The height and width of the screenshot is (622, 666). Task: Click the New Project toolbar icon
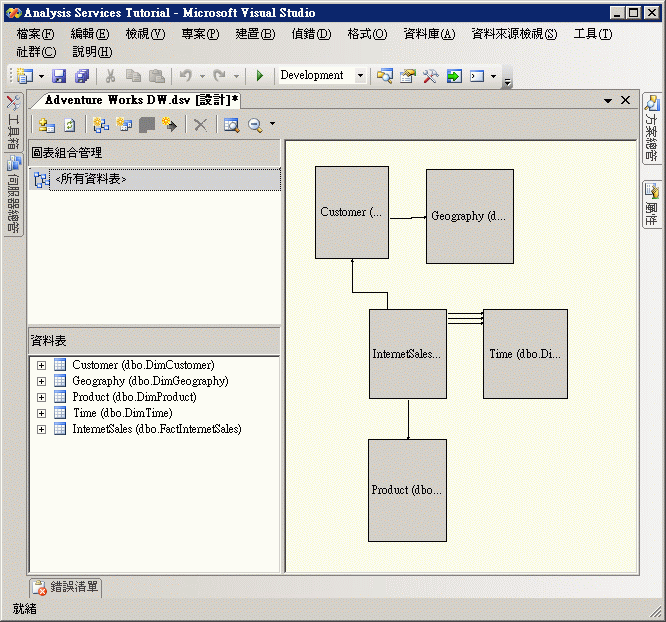25,76
